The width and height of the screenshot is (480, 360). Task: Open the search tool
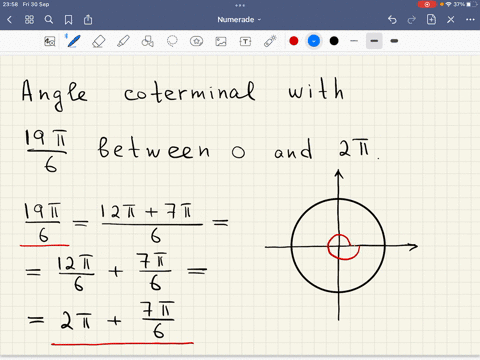tap(49, 20)
